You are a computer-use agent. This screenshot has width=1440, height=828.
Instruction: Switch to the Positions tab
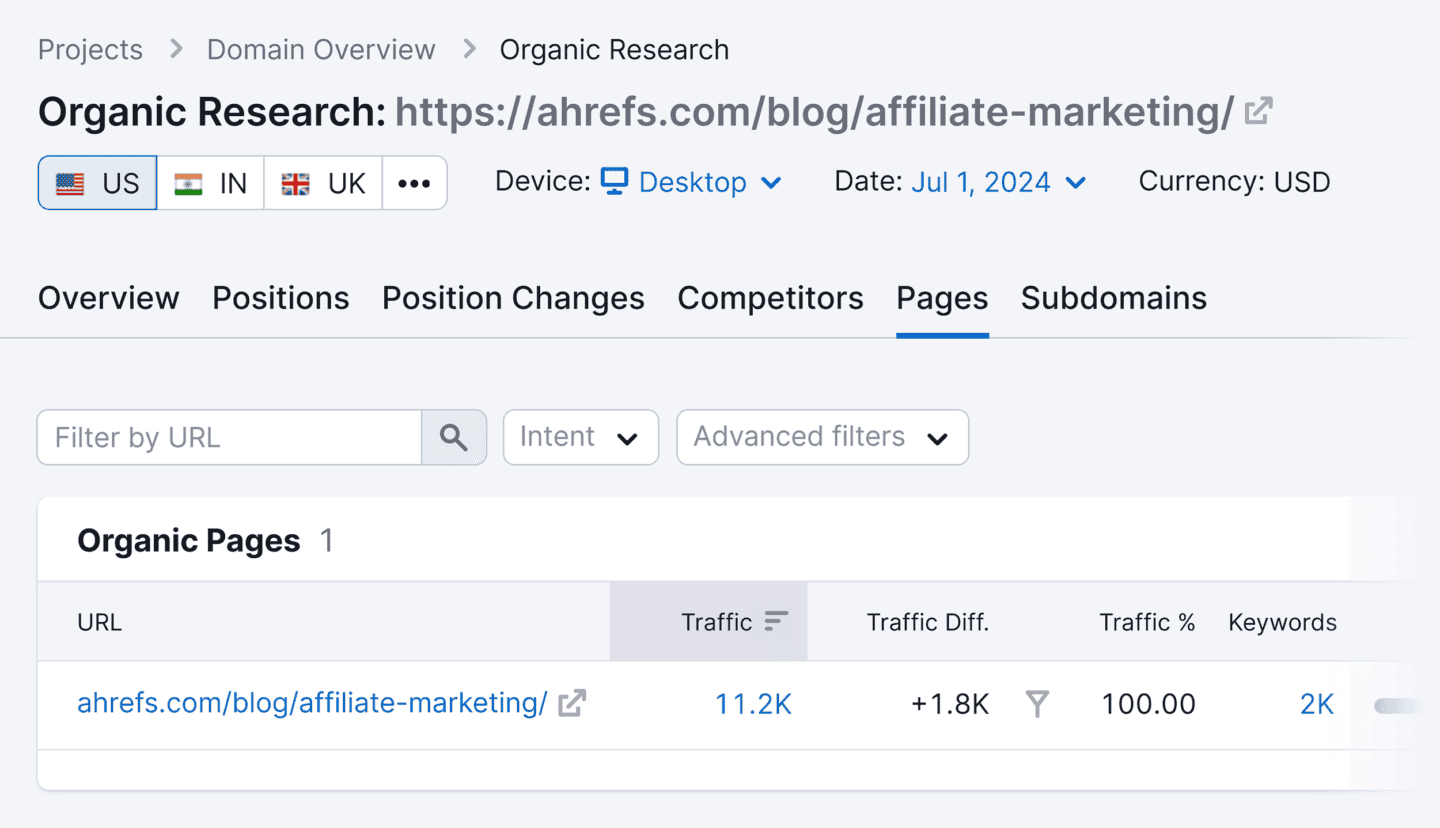coord(281,298)
